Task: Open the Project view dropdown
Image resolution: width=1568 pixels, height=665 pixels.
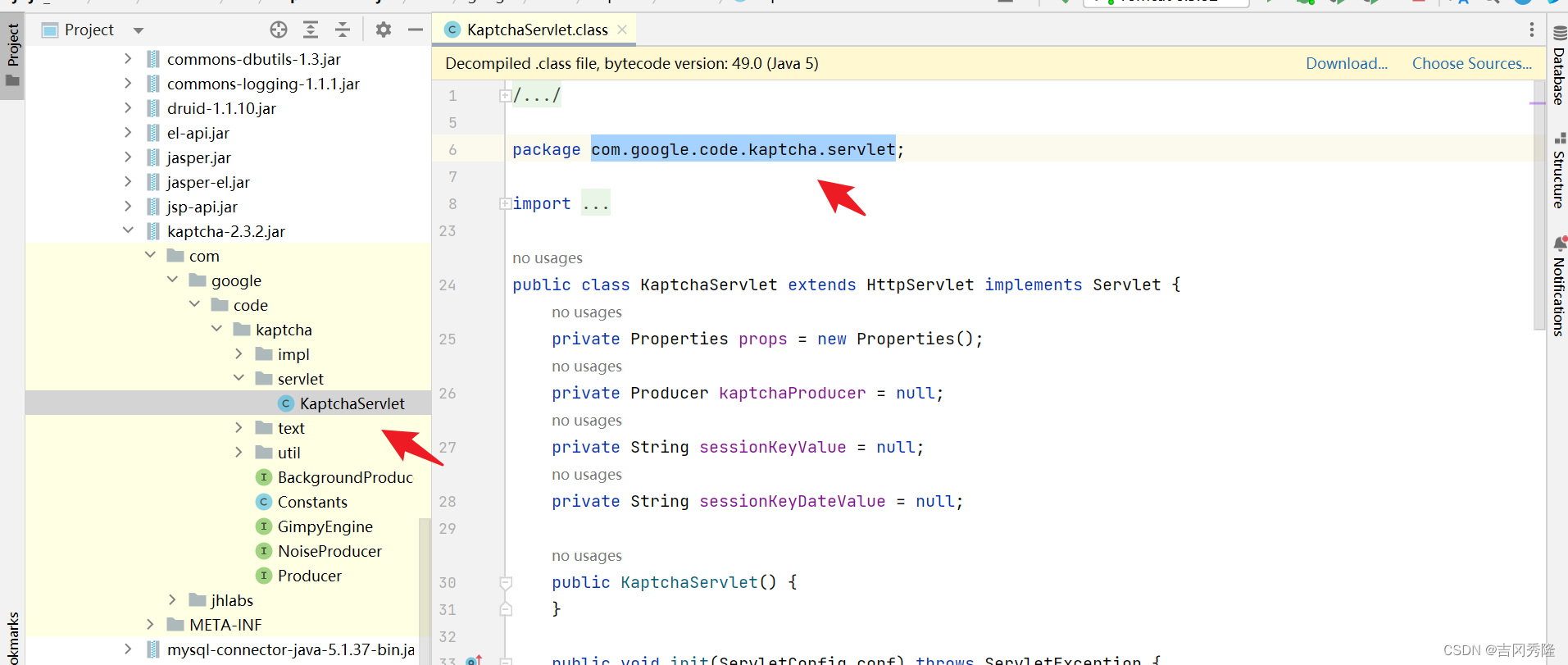Action: pyautogui.click(x=139, y=30)
